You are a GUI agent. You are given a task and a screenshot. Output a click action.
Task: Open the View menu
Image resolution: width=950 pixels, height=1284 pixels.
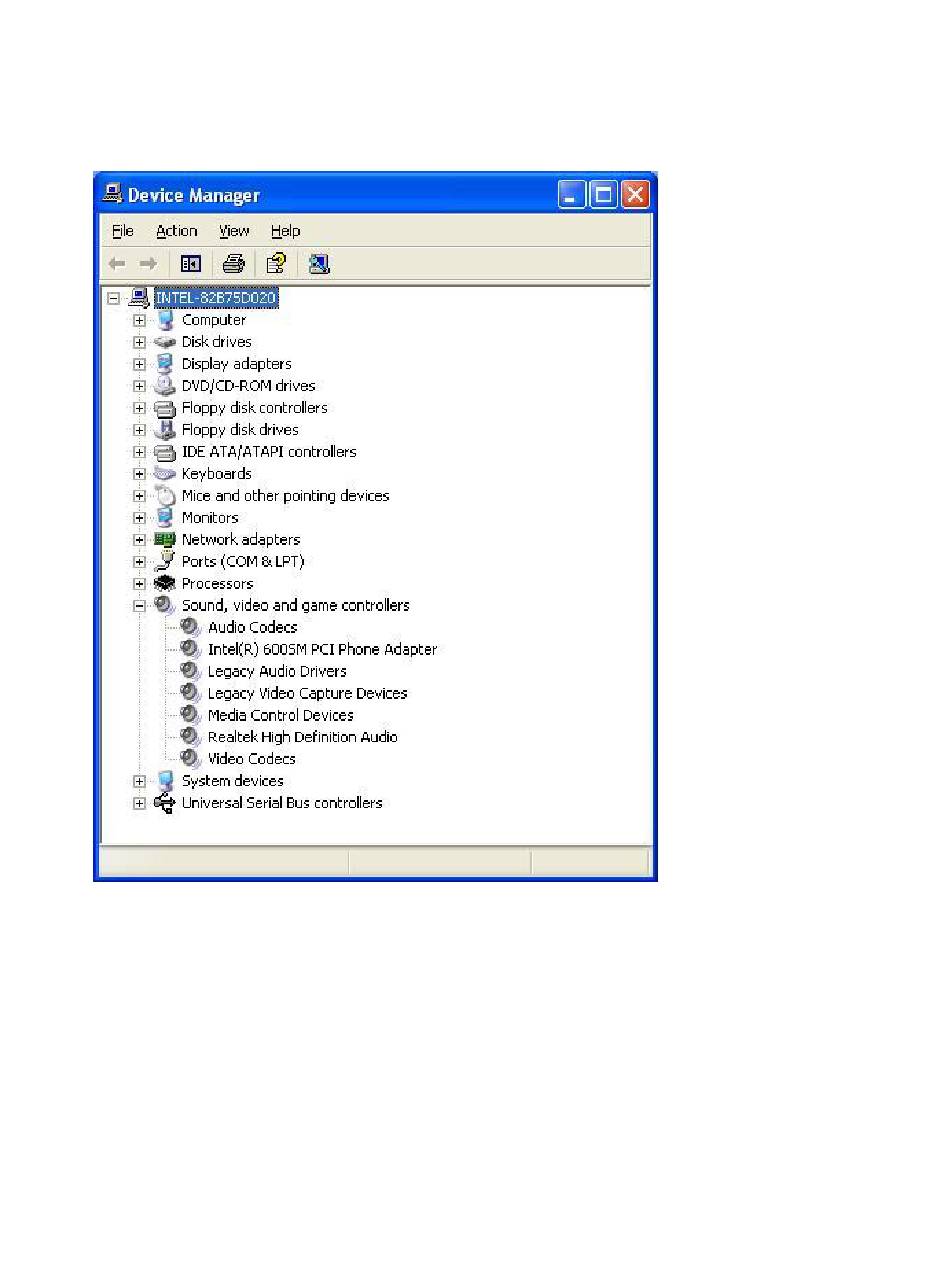click(x=234, y=231)
